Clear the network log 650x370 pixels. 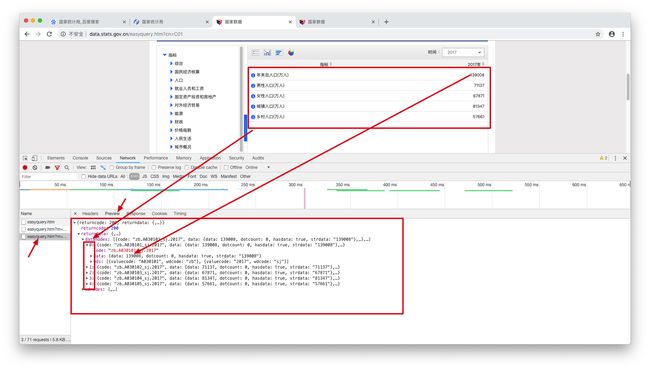(35, 167)
